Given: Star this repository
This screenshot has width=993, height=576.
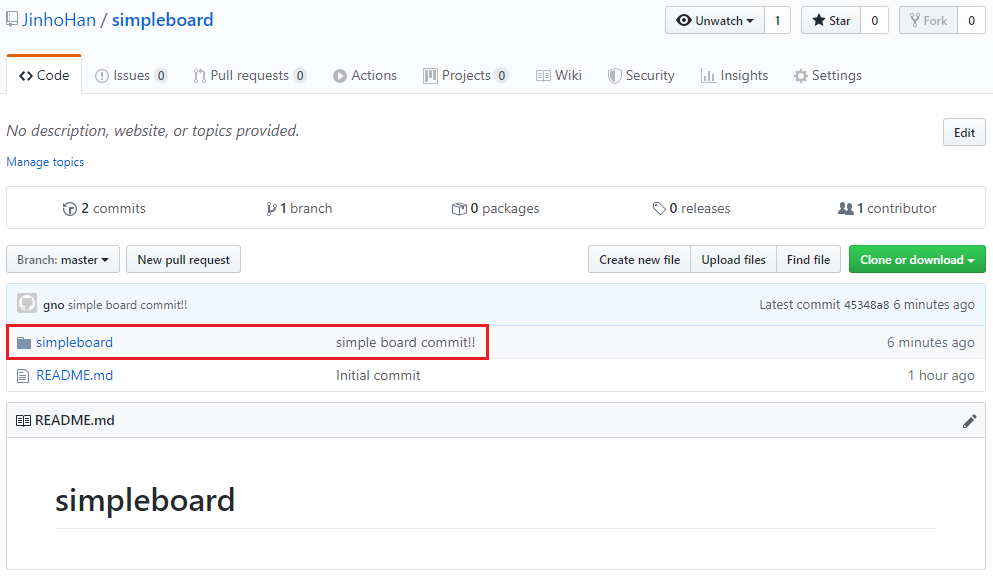Looking at the screenshot, I should (x=831, y=20).
